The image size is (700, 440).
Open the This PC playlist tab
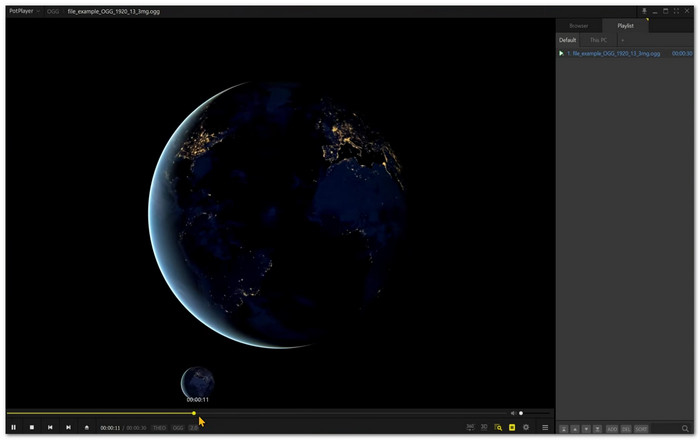598,40
